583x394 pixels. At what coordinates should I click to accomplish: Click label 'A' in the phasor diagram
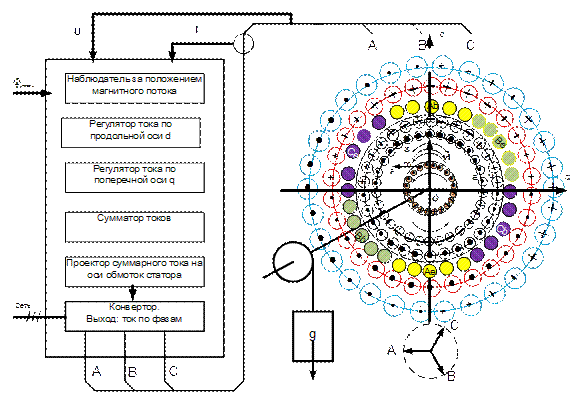391,350
